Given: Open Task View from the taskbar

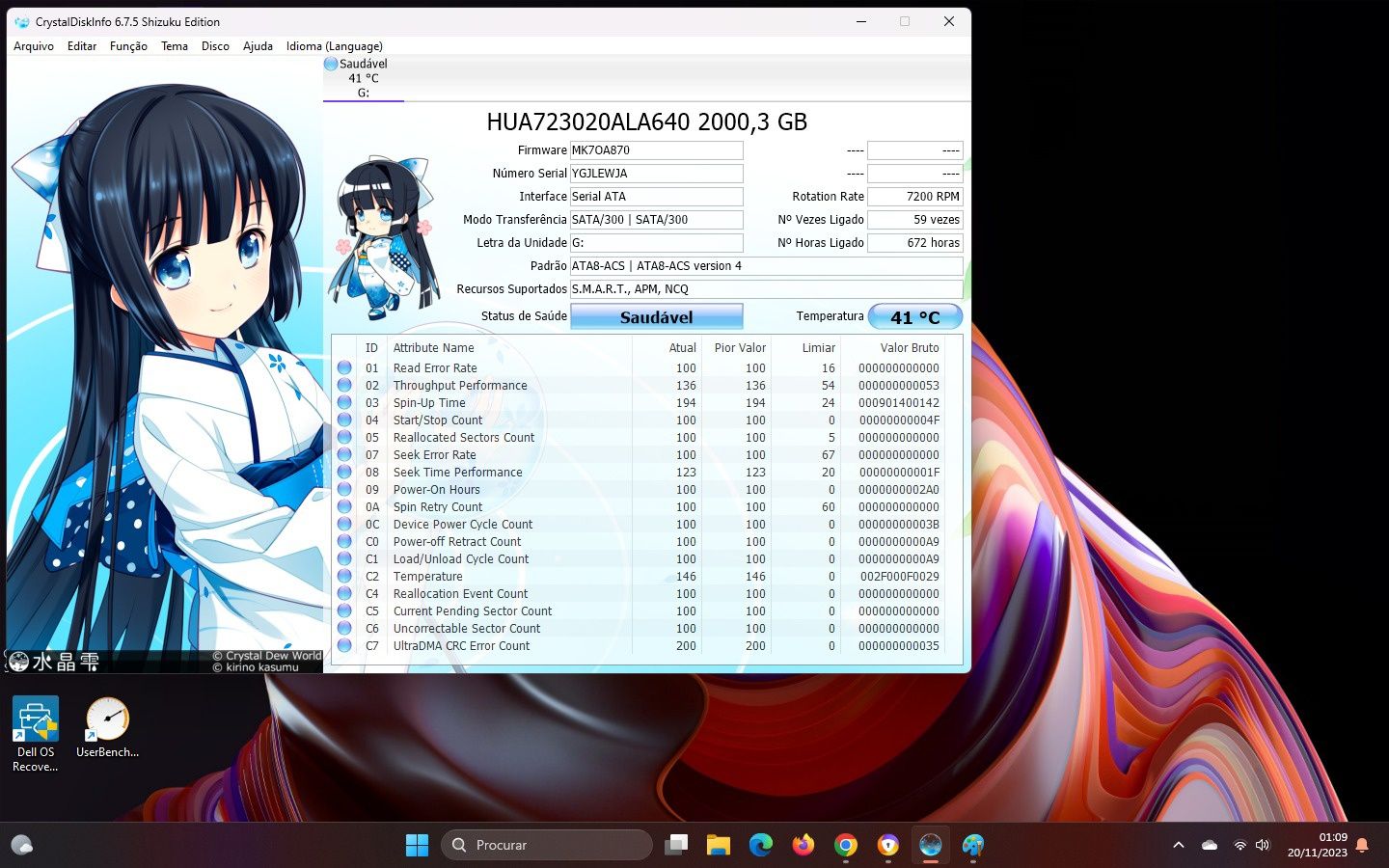Looking at the screenshot, I should point(676,845).
